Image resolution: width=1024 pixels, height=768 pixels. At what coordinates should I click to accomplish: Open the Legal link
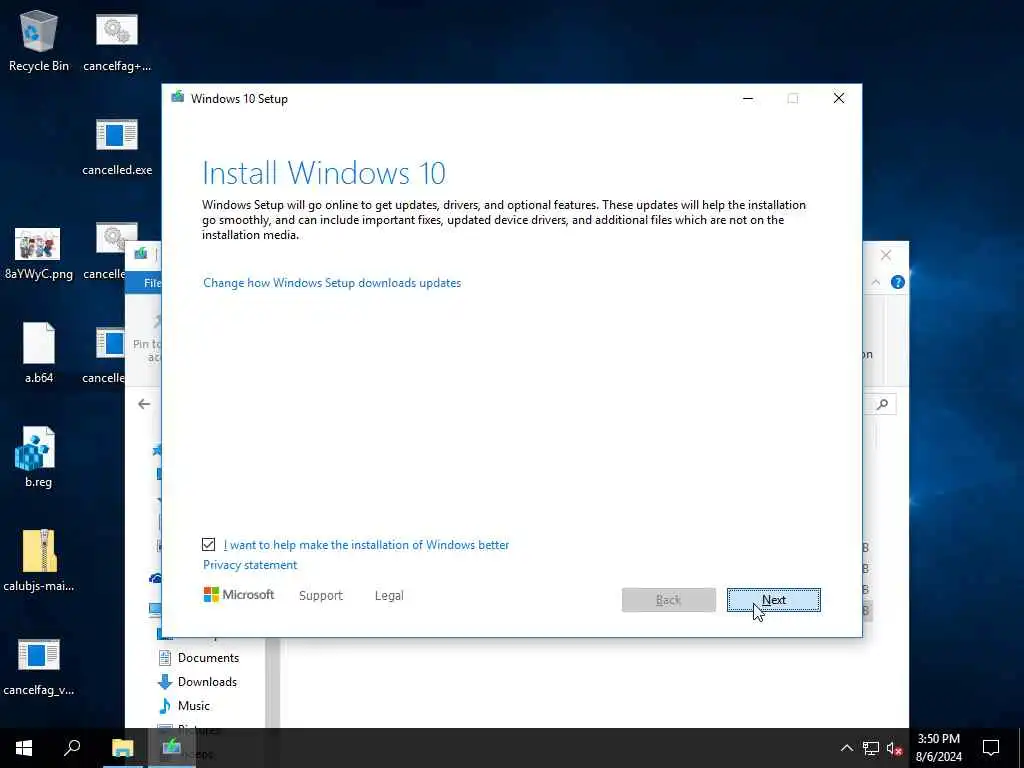click(x=389, y=595)
